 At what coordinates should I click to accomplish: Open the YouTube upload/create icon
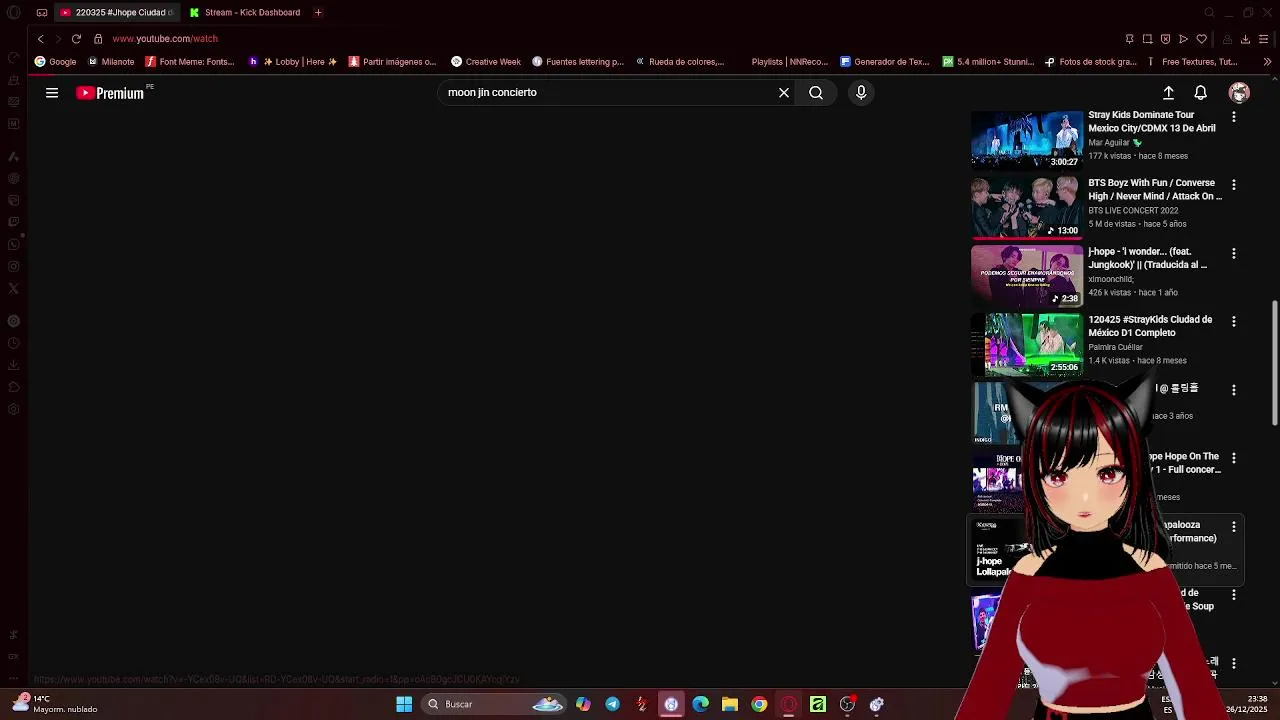[1168, 93]
